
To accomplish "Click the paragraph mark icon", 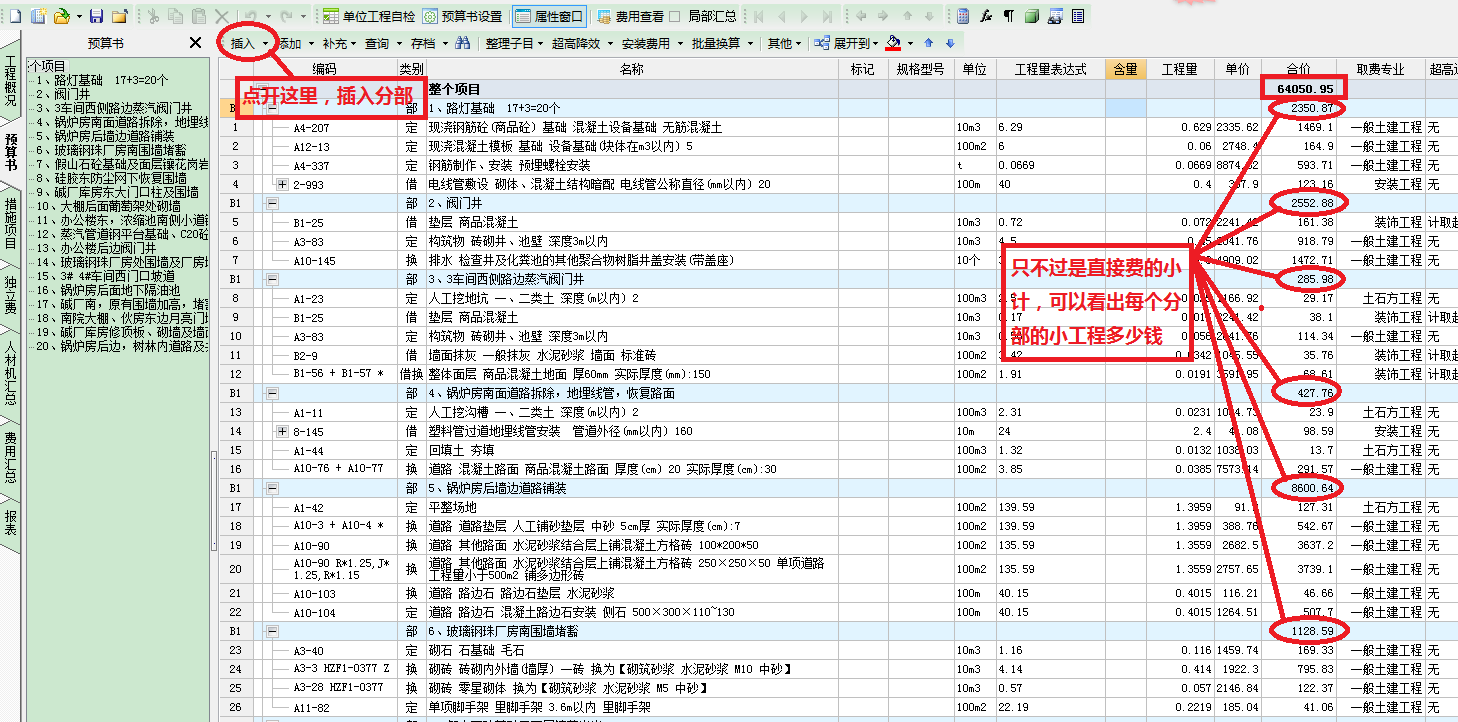I will [x=1008, y=16].
